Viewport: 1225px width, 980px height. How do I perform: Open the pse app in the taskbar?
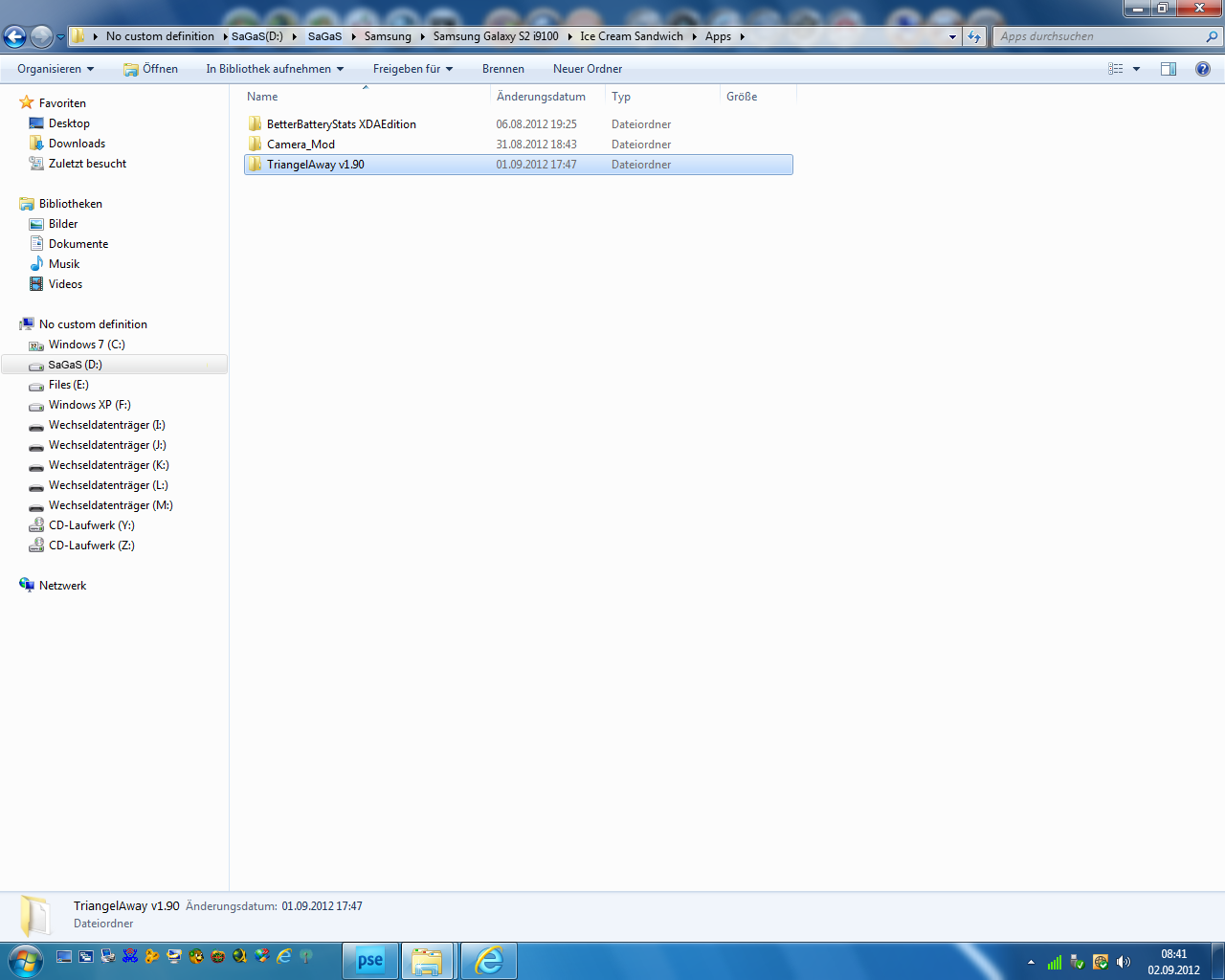pos(370,961)
